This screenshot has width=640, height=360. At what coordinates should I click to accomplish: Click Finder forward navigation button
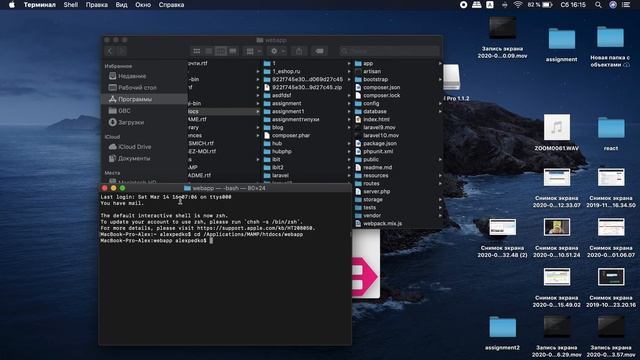click(121, 51)
